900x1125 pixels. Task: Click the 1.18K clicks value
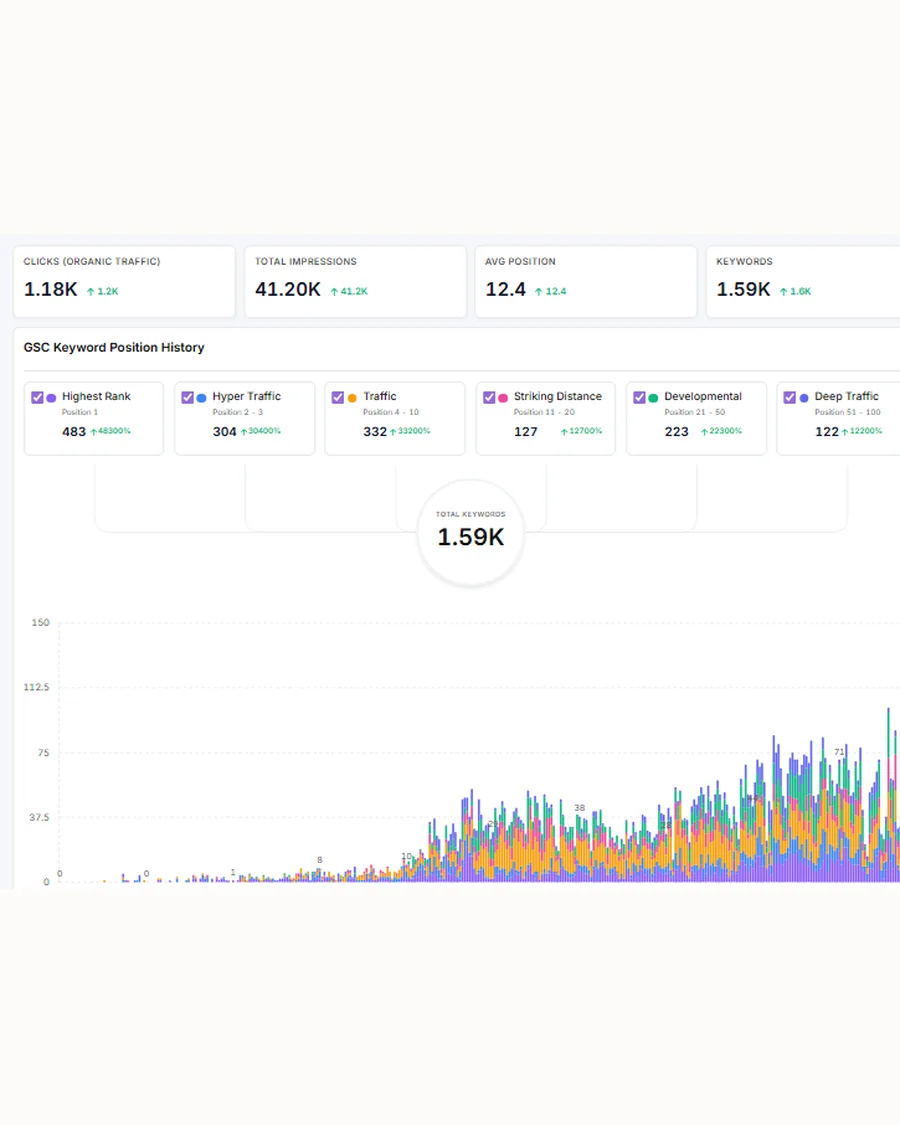coord(50,289)
